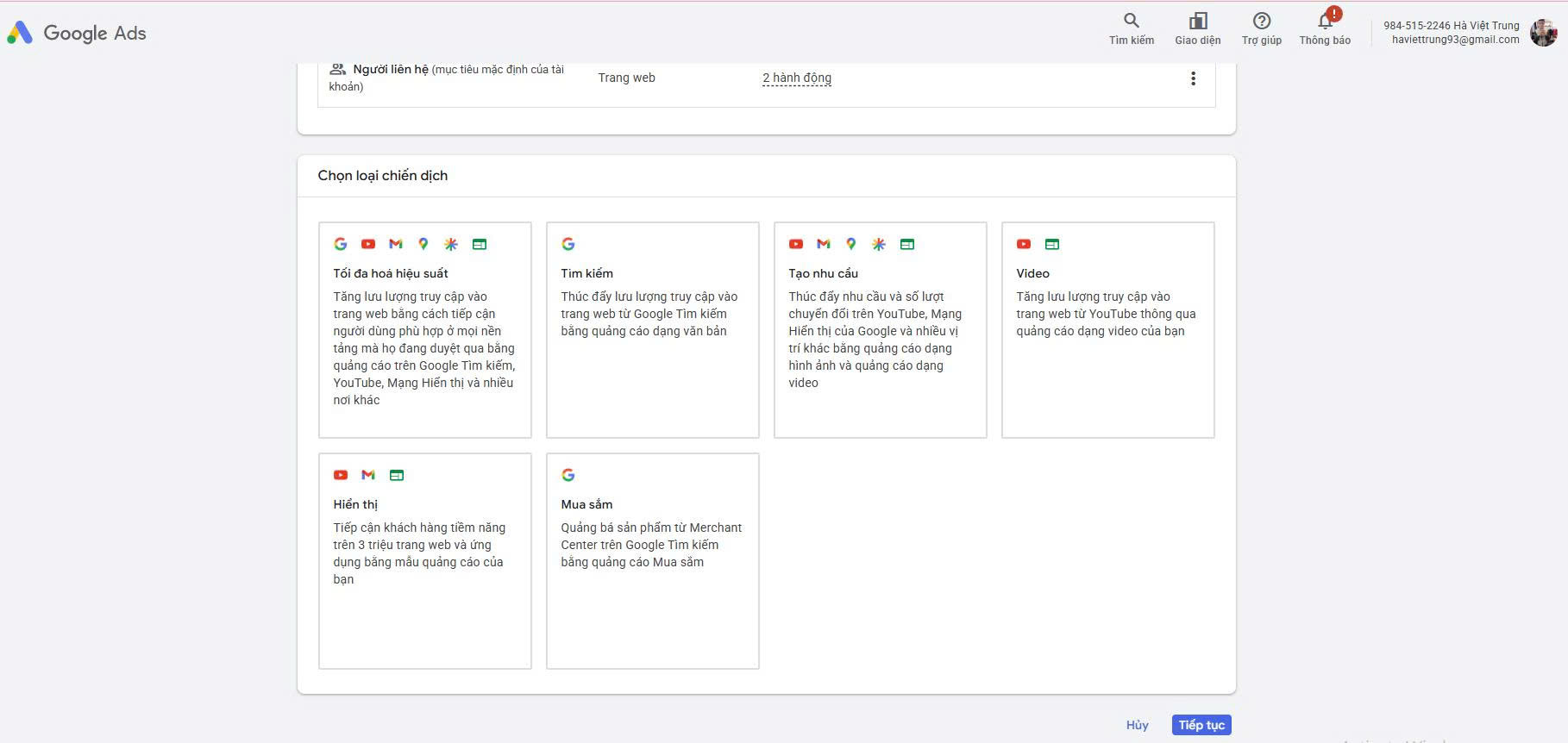Click Maps pin icon in Tối đa hoá hiệu suất card
This screenshot has width=1568, height=743.
[423, 244]
